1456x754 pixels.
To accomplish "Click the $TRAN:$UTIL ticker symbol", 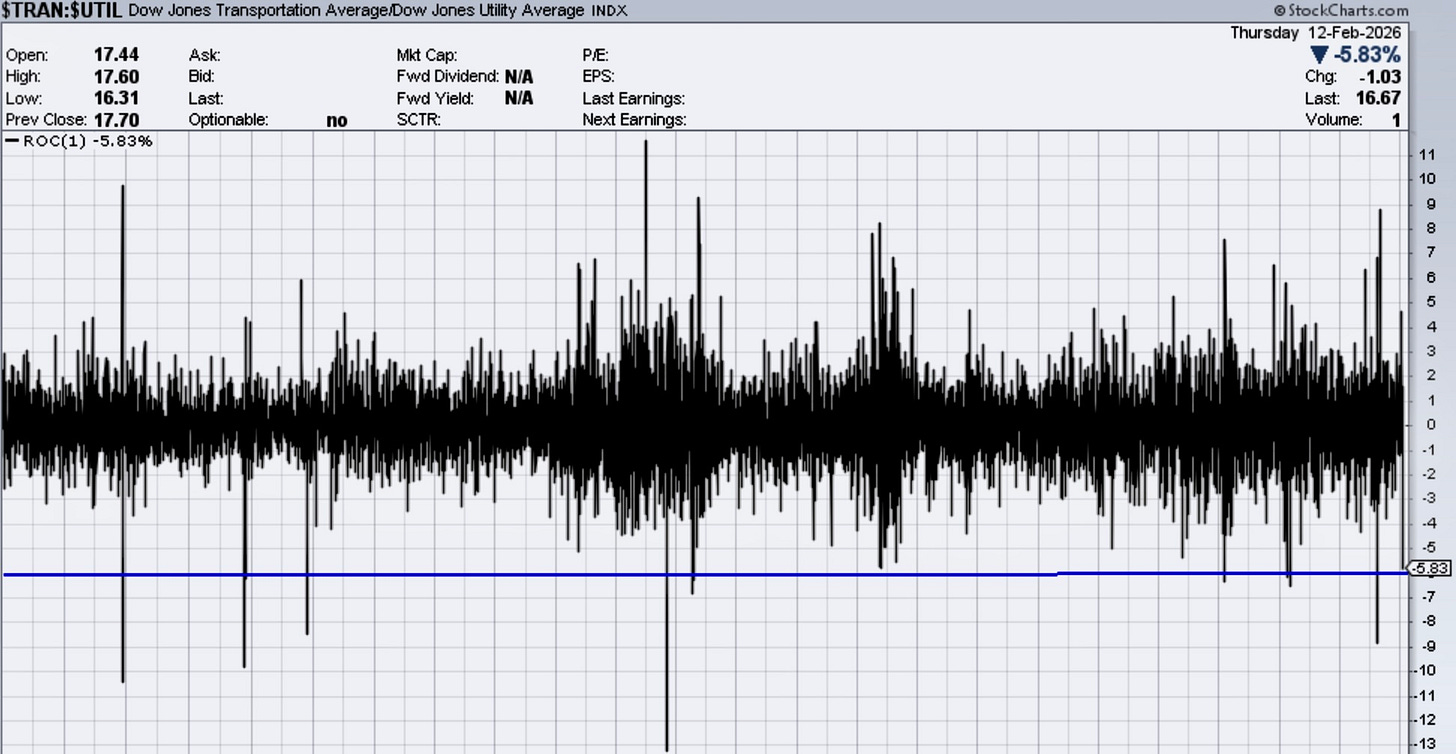I will (63, 11).
